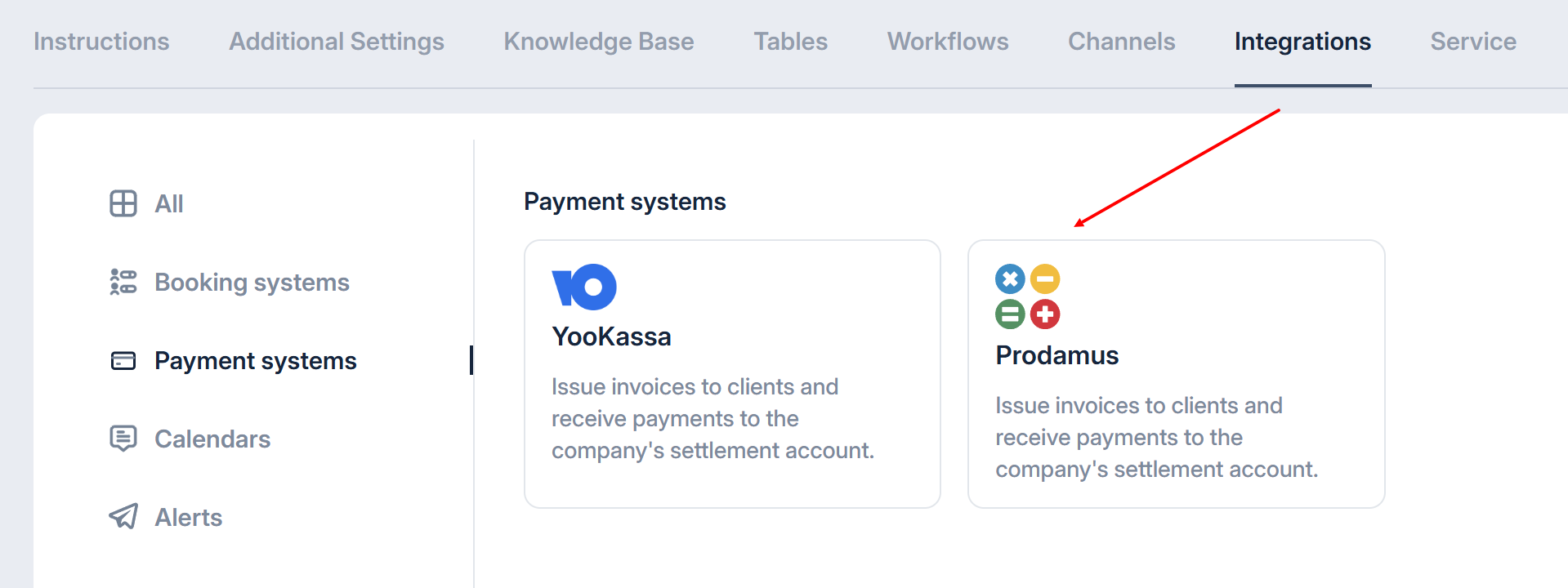
Task: Switch to the Channels tab
Action: click(x=1121, y=42)
